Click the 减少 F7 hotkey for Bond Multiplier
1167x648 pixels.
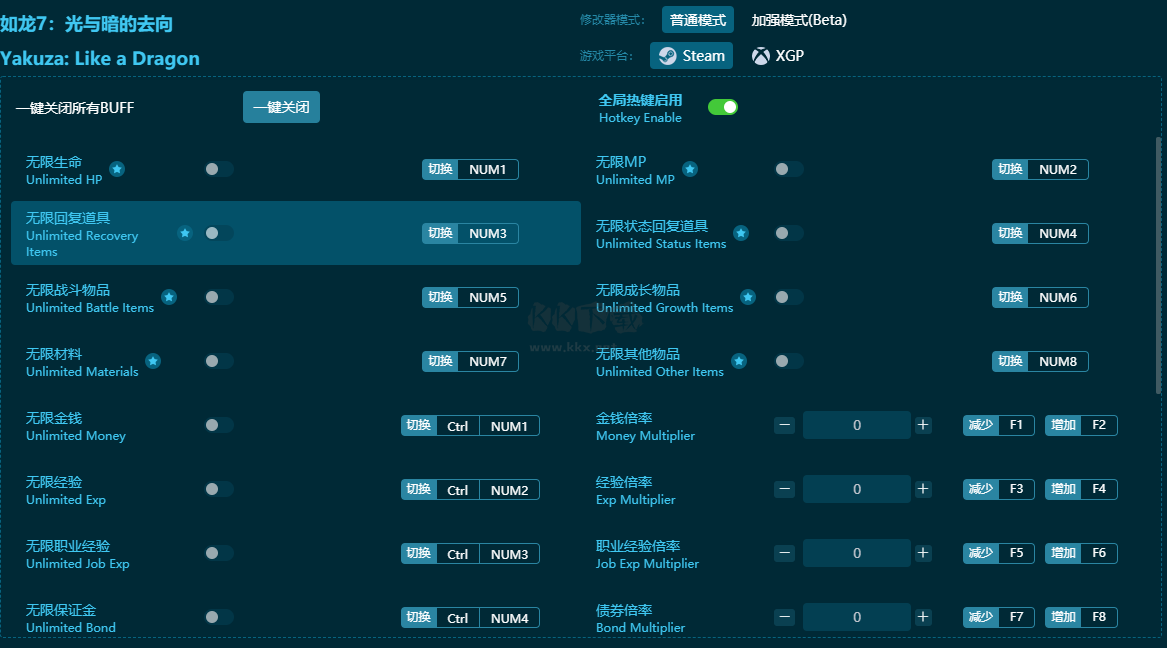click(999, 617)
